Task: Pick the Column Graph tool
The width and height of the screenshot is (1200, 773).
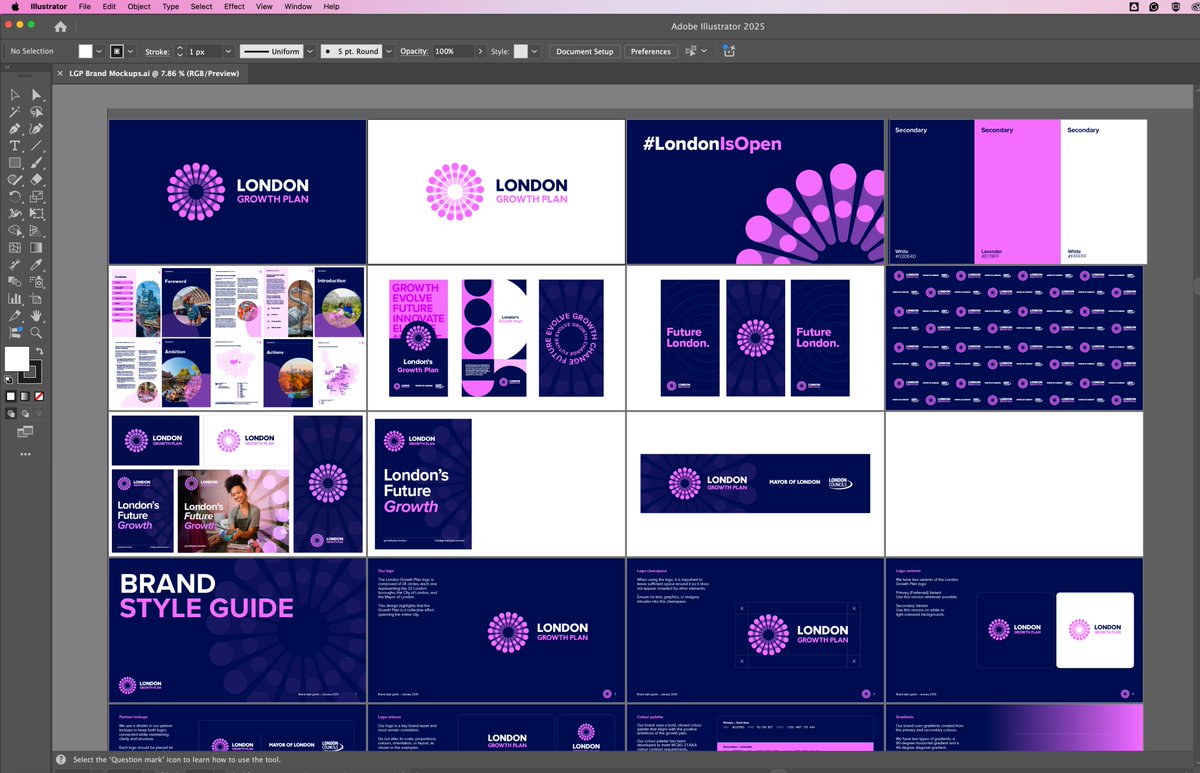Action: (x=15, y=298)
